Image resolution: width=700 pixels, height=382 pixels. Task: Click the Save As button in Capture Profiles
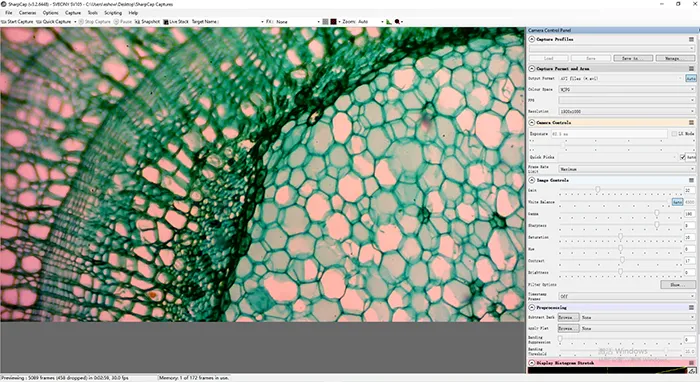633,58
